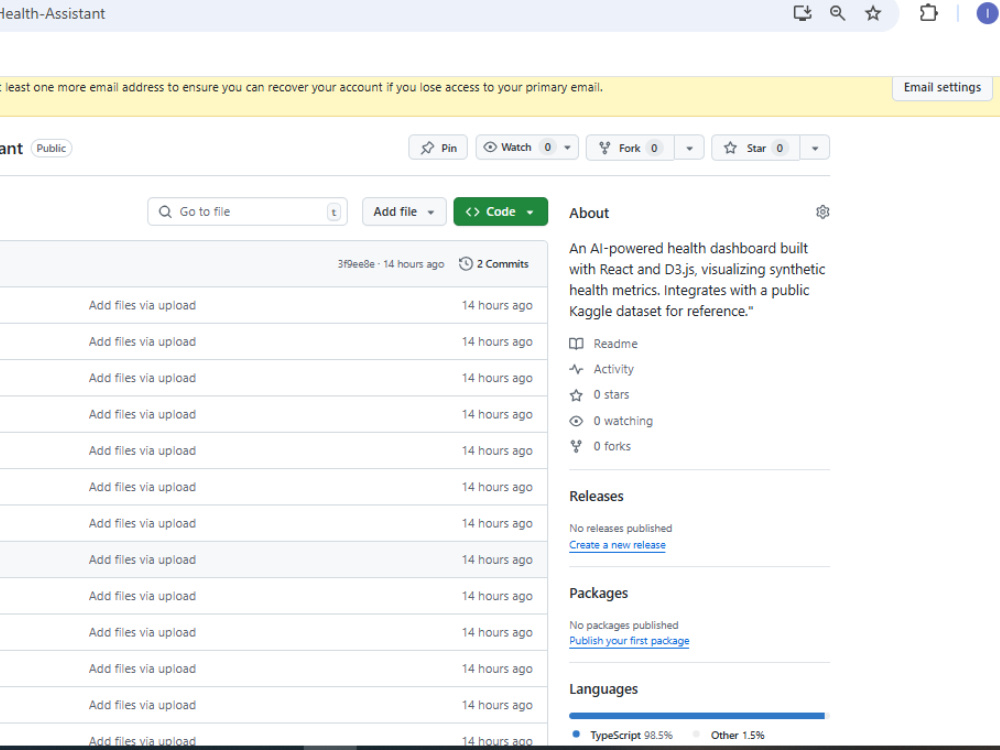The height and width of the screenshot is (750, 1000).
Task: Click the t shortcut hint in search field
Action: click(x=334, y=212)
